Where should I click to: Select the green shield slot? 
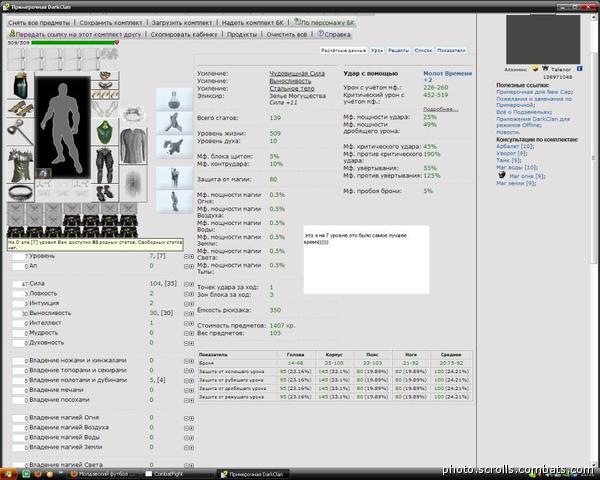click(105, 132)
